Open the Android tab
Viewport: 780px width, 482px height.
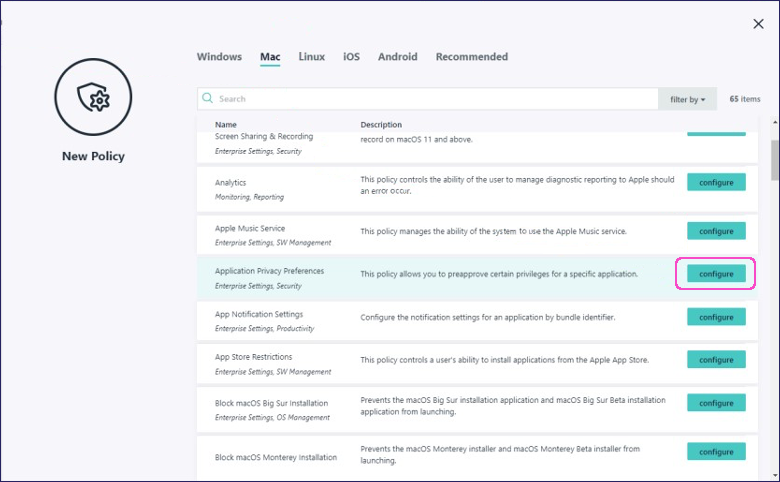[x=397, y=57]
